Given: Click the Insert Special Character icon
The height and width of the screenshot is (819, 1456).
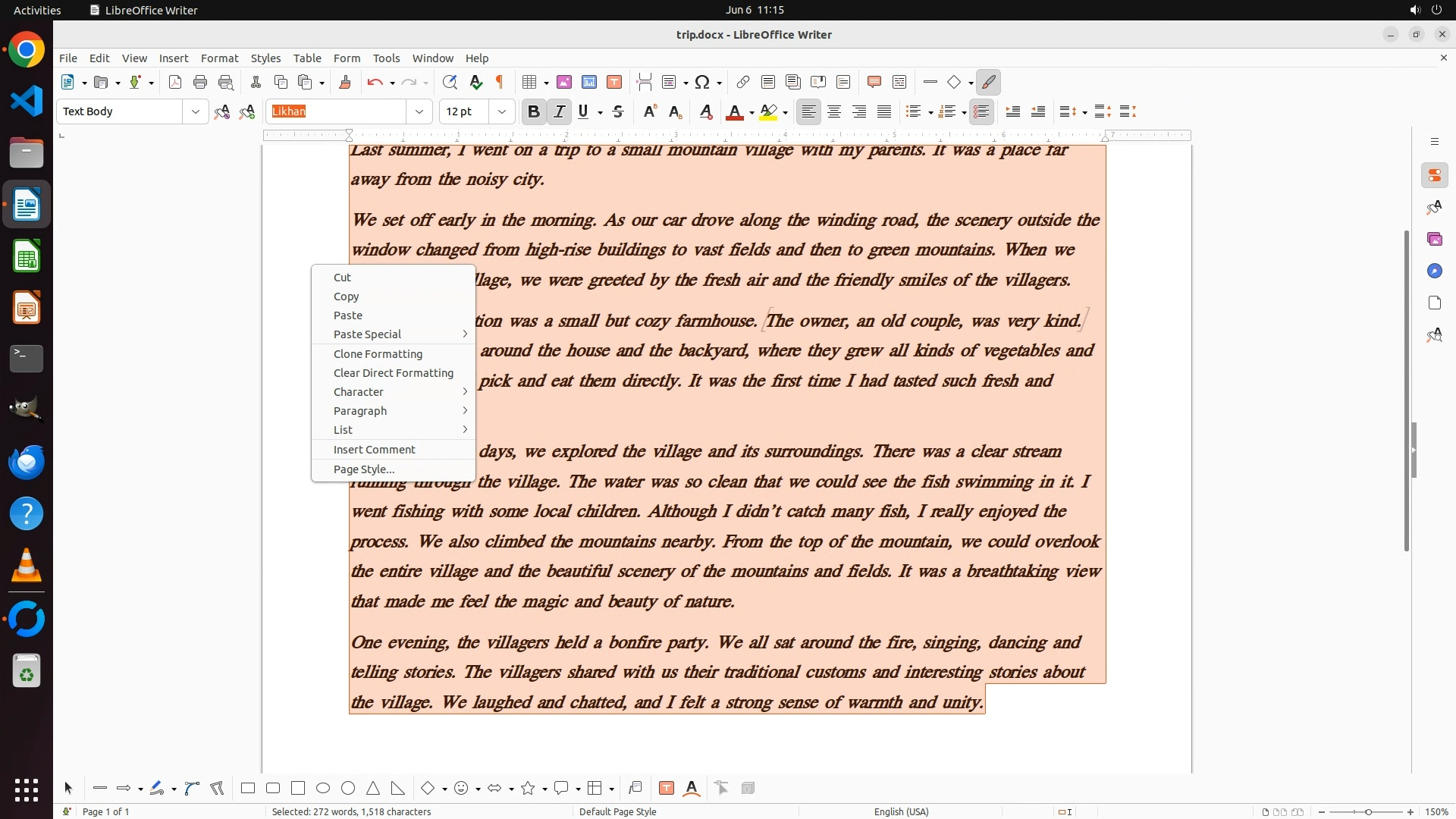Looking at the screenshot, I should tap(702, 82).
